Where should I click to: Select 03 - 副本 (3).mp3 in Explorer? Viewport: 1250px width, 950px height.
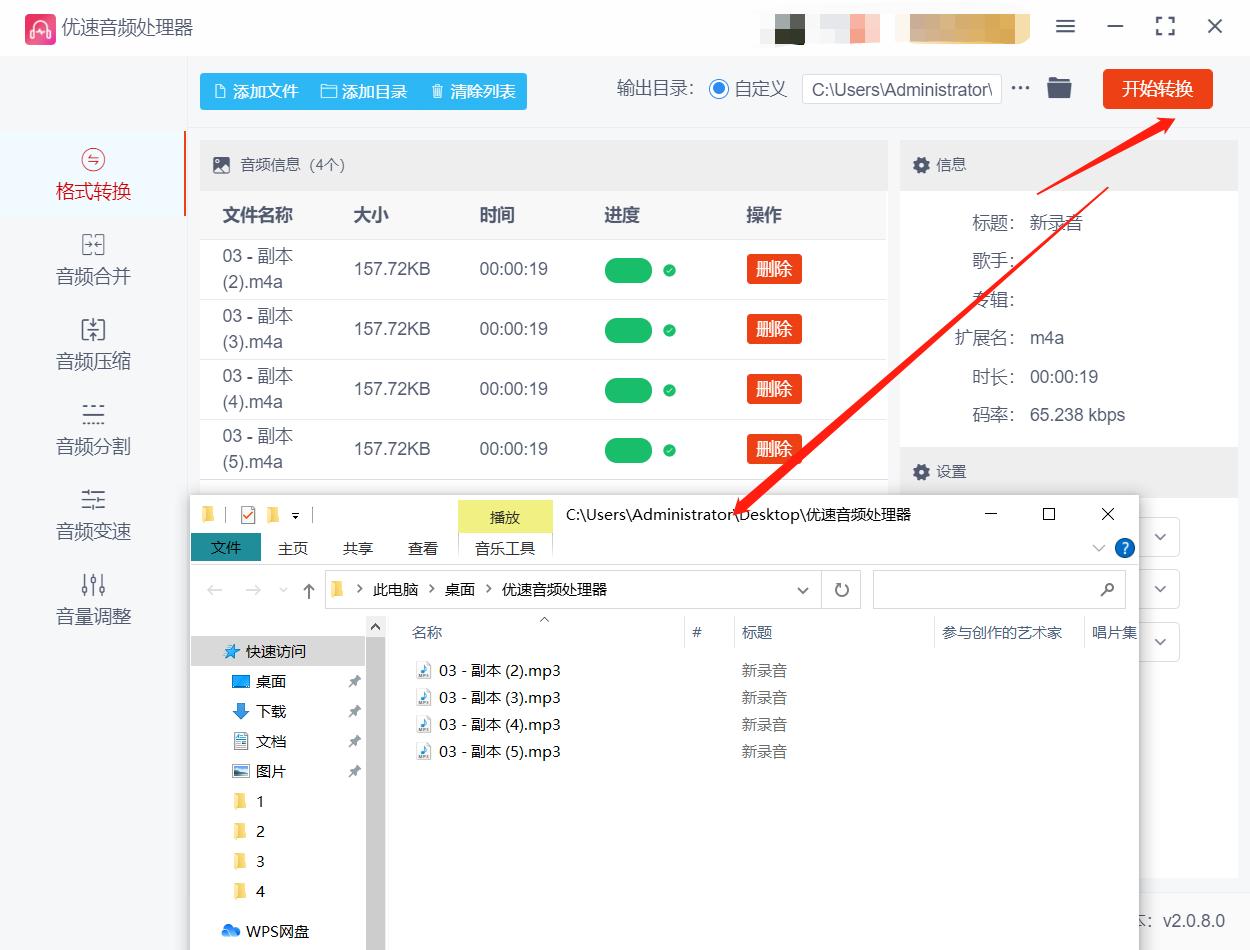[497, 697]
